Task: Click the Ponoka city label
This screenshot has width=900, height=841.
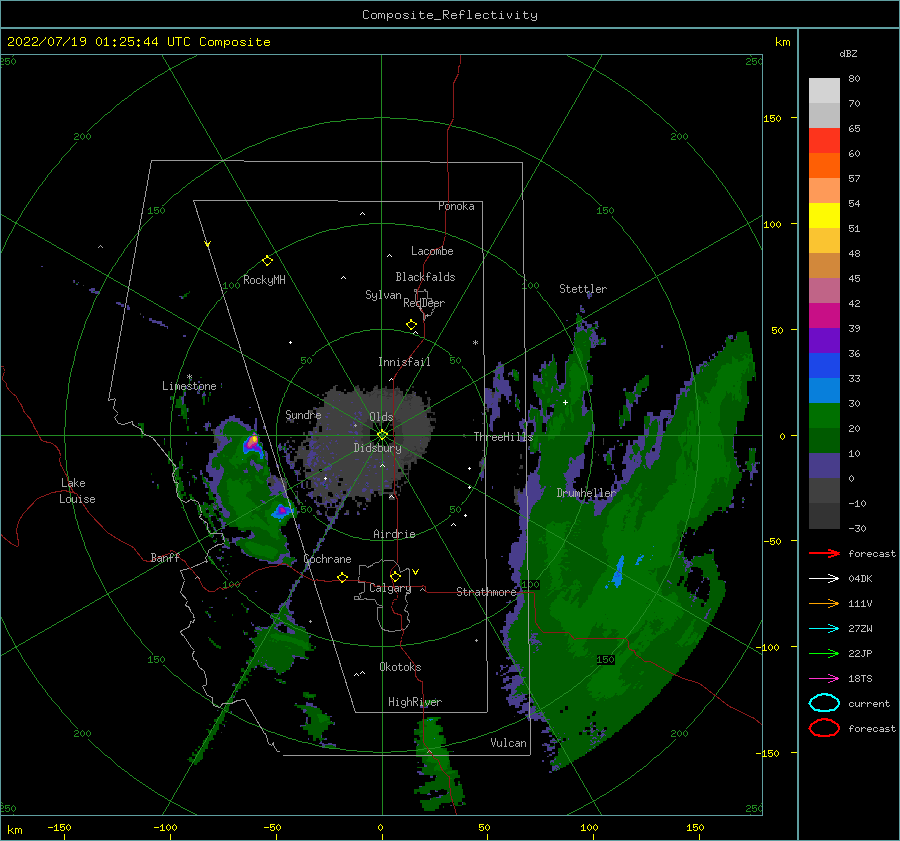Action: tap(456, 206)
